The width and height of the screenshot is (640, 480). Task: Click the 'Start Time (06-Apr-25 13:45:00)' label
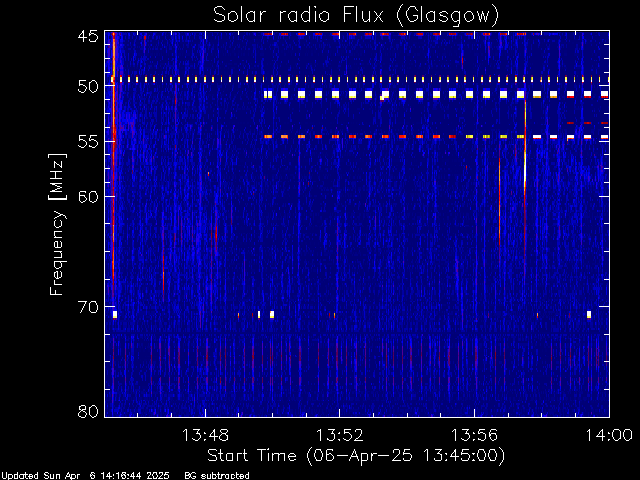(356, 456)
